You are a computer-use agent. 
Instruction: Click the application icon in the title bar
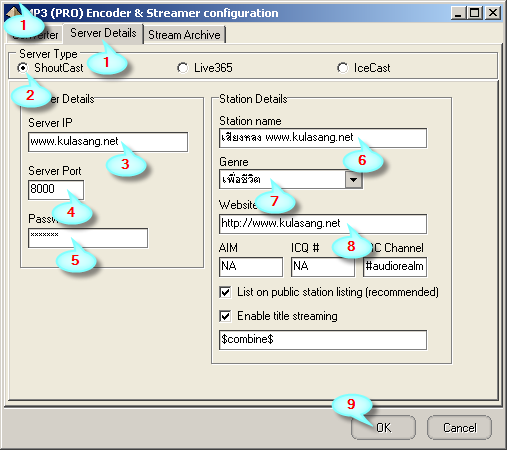(x=12, y=13)
